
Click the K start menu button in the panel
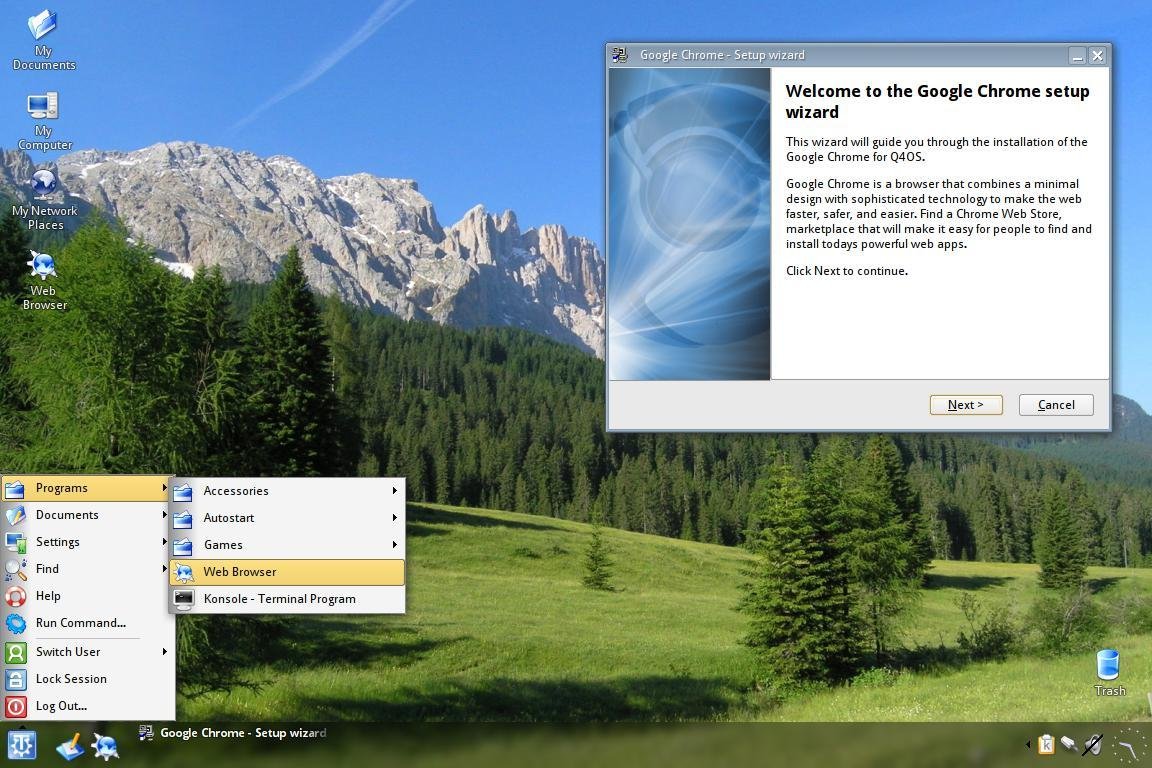click(21, 745)
